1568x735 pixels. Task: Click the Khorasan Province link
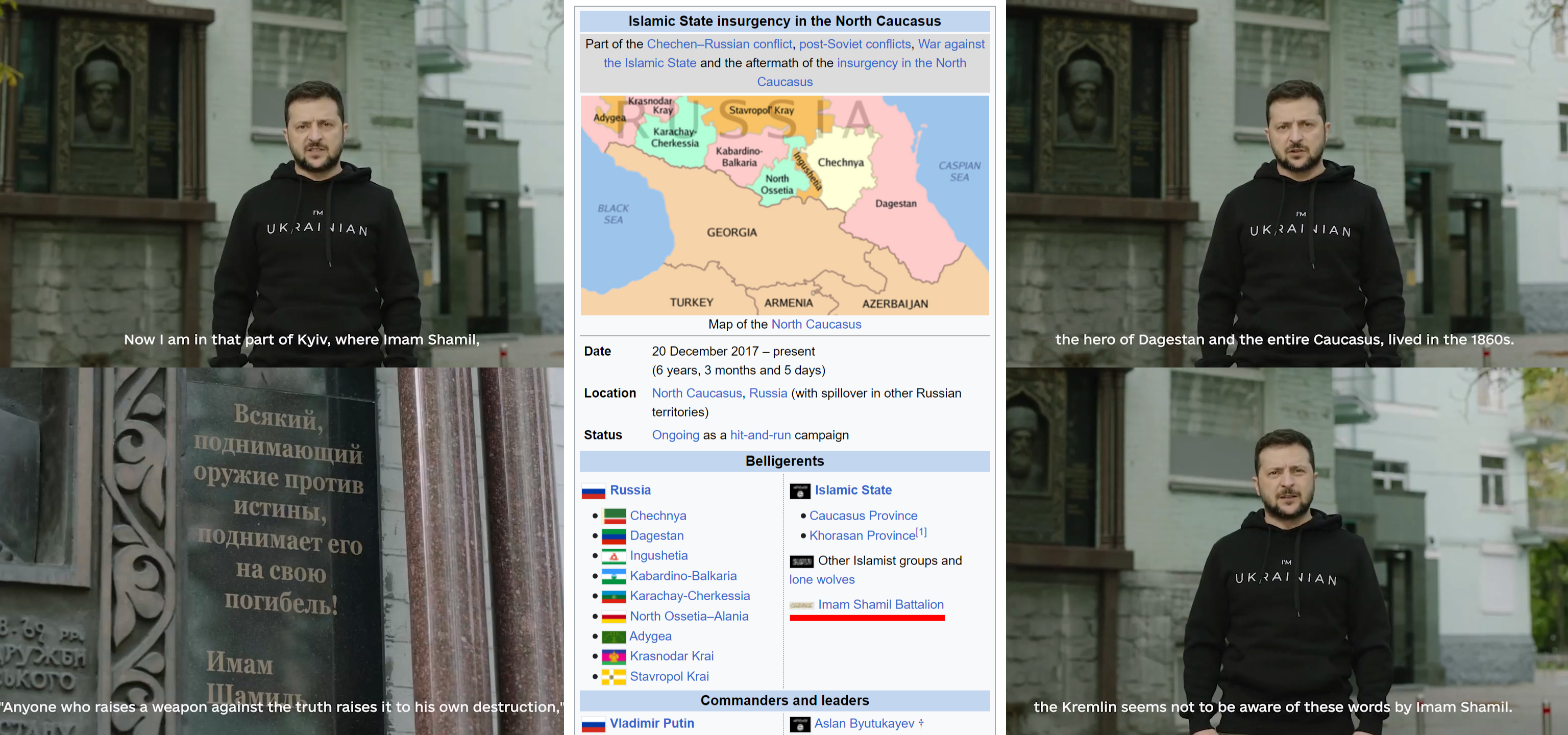862,535
